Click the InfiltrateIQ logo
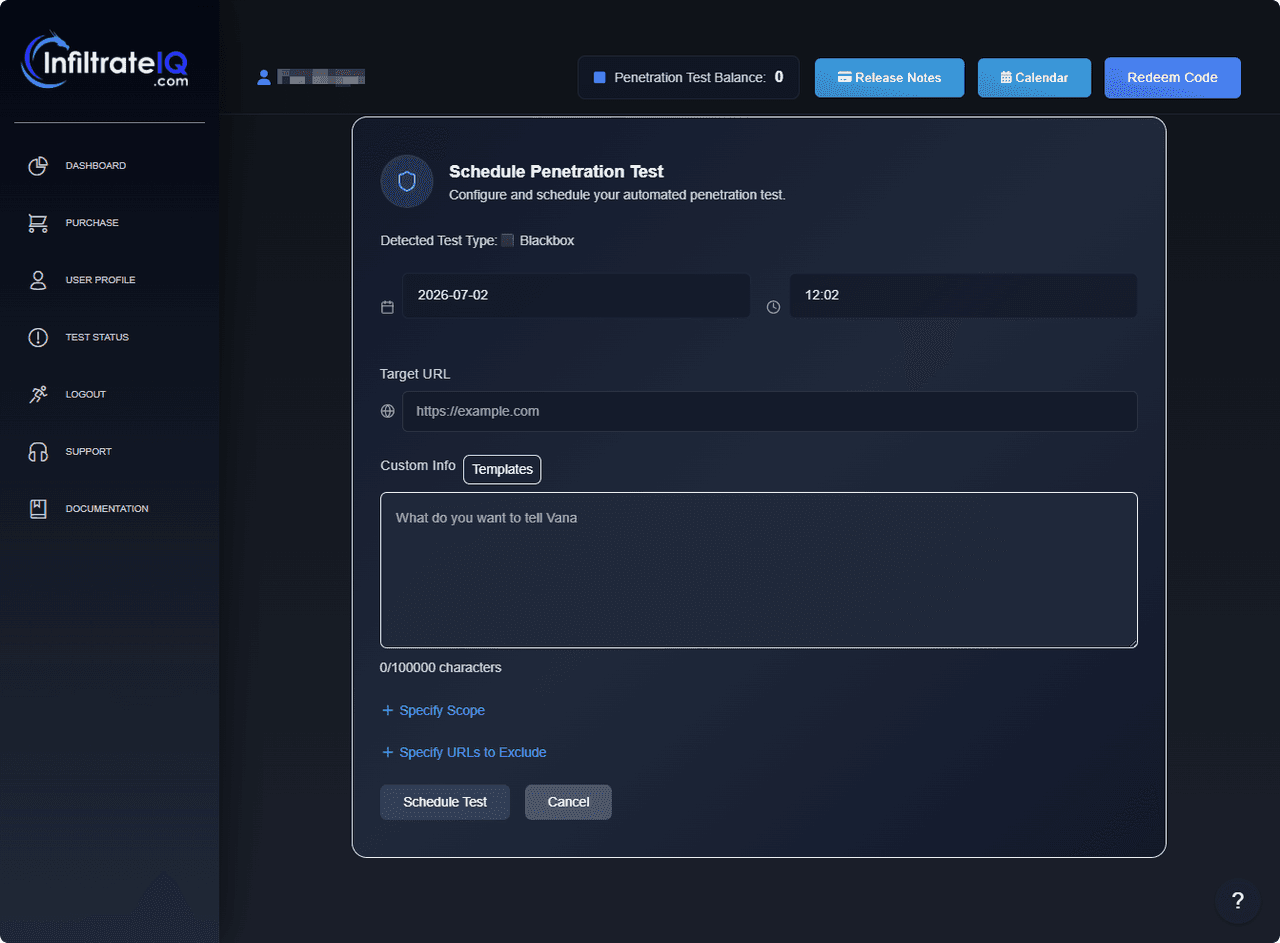 point(104,61)
